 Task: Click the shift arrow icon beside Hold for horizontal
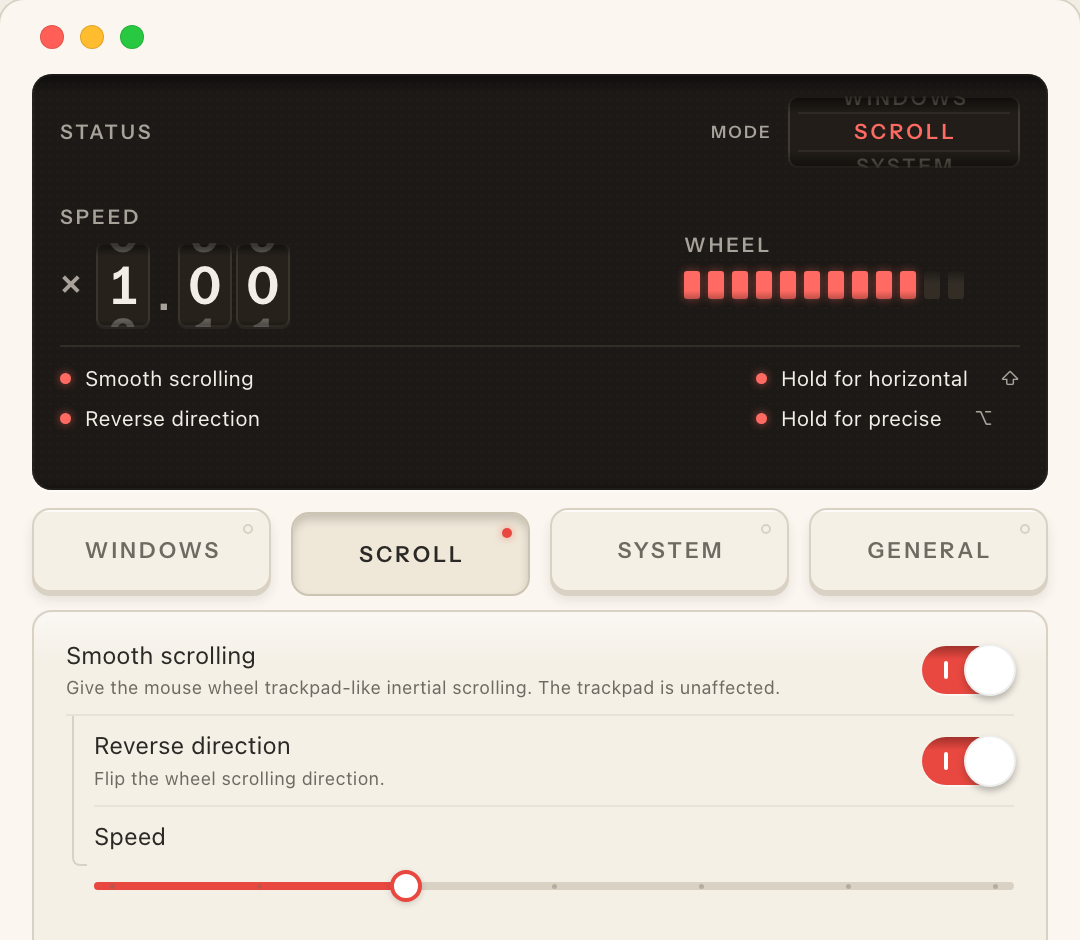(1010, 378)
